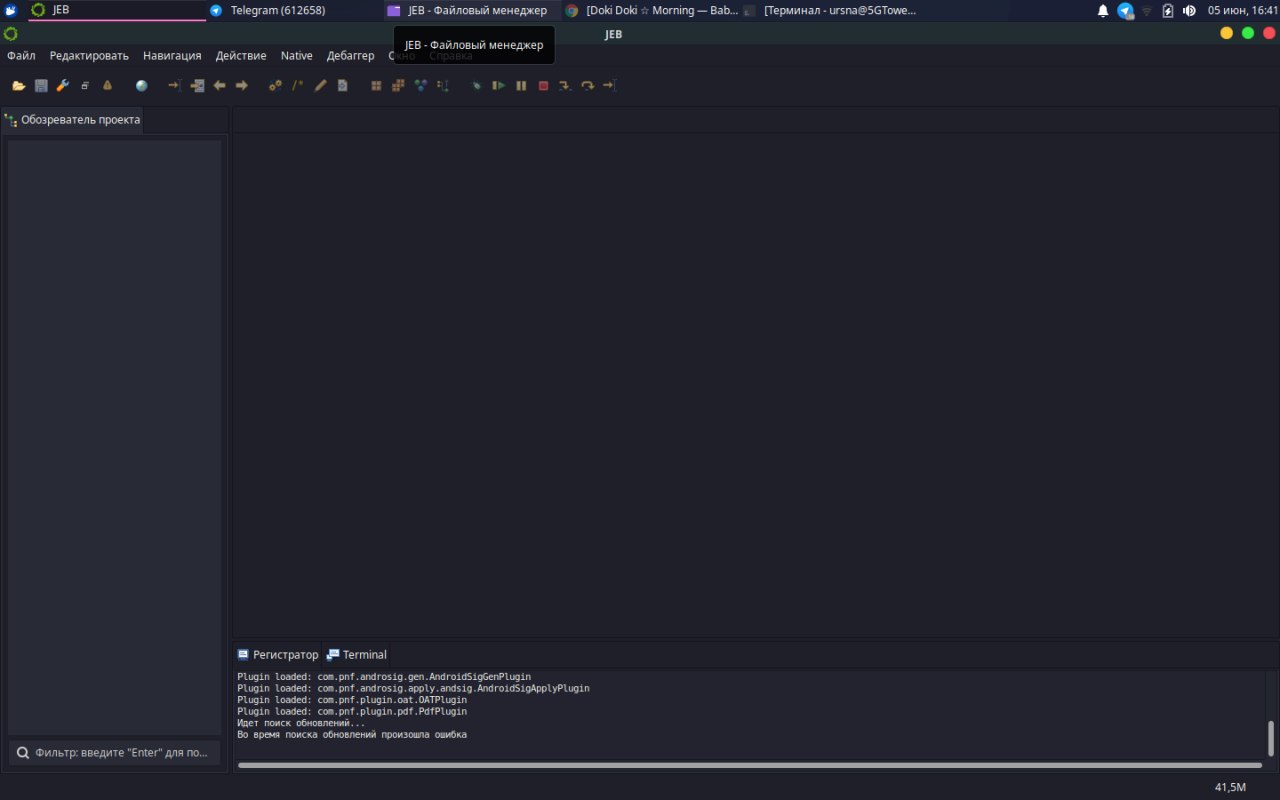Click the gears decompile toolbar icon
This screenshot has height=800, width=1280.
(275, 86)
